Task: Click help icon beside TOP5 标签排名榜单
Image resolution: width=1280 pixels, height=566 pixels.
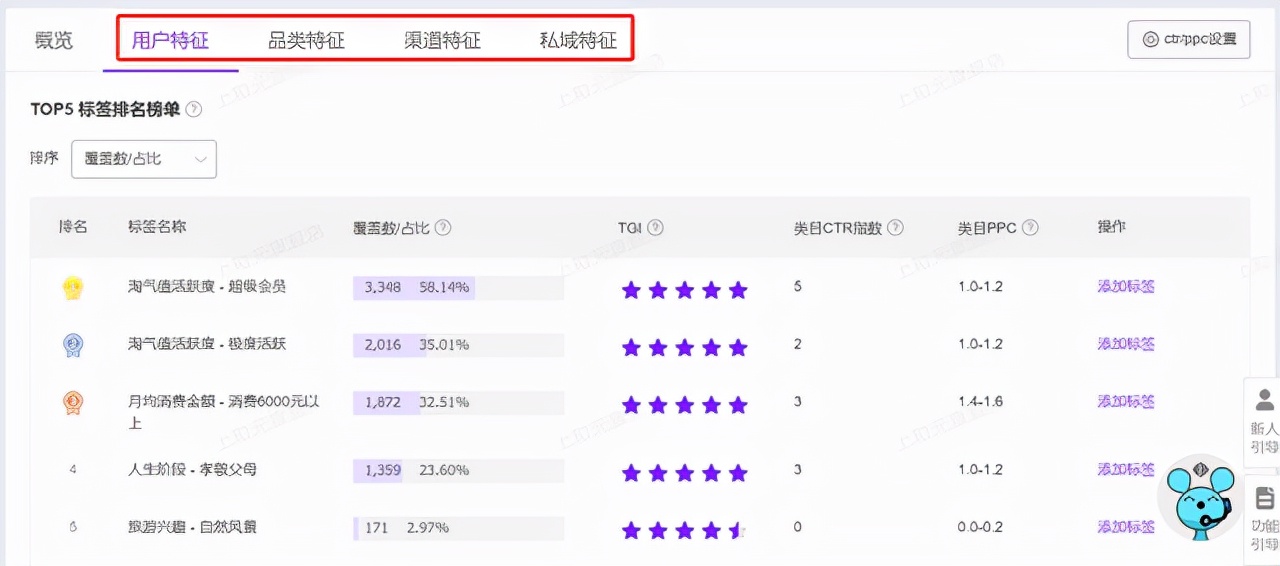Action: click(194, 109)
